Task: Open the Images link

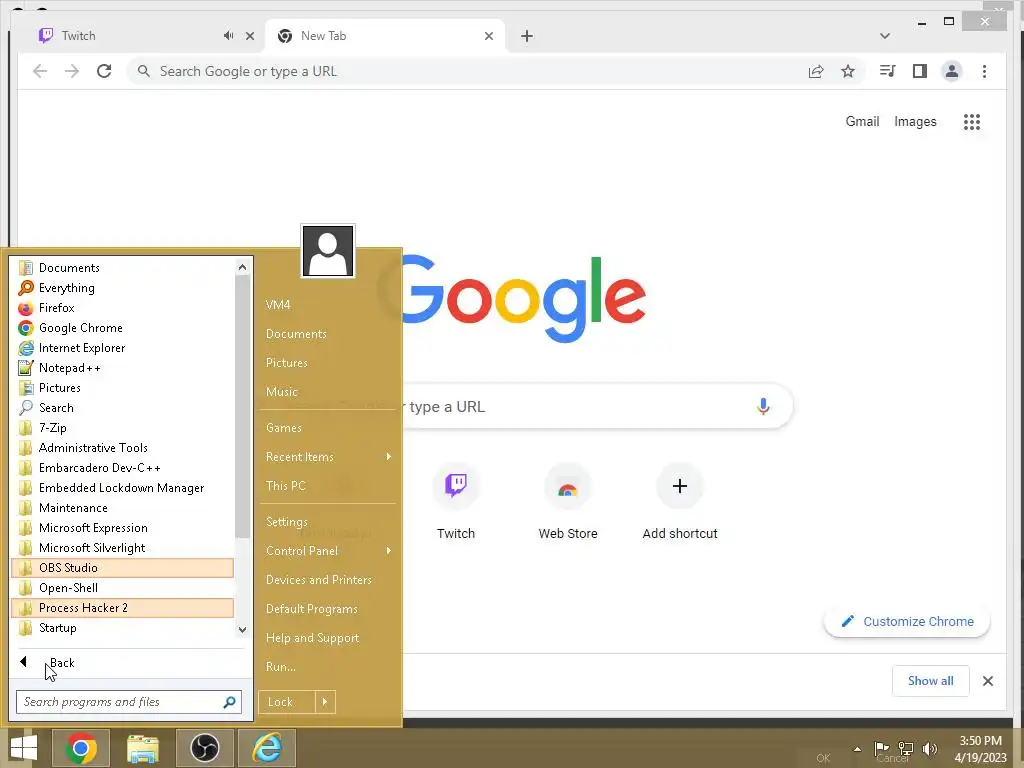Action: pyautogui.click(x=915, y=121)
